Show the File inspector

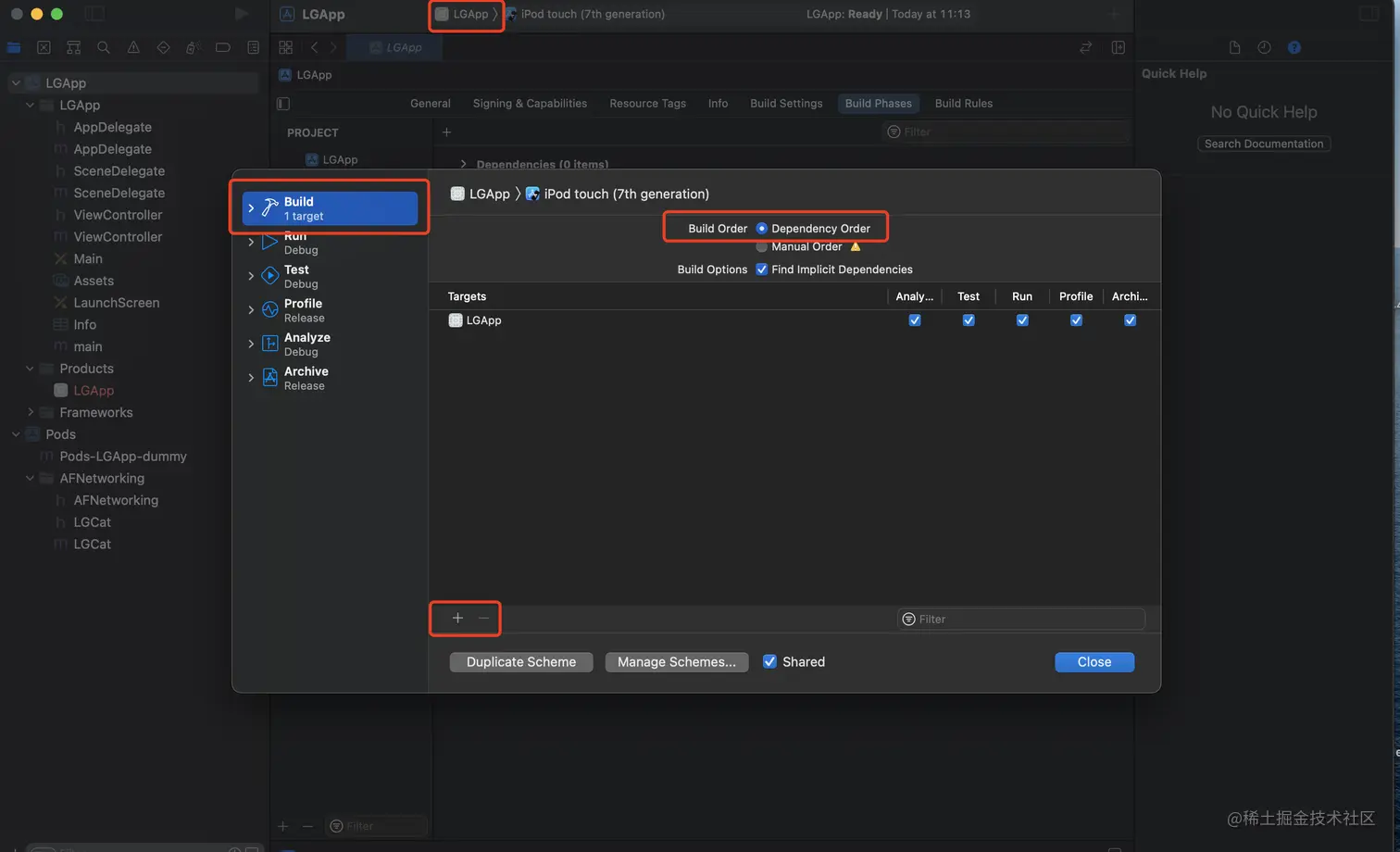(x=1234, y=47)
